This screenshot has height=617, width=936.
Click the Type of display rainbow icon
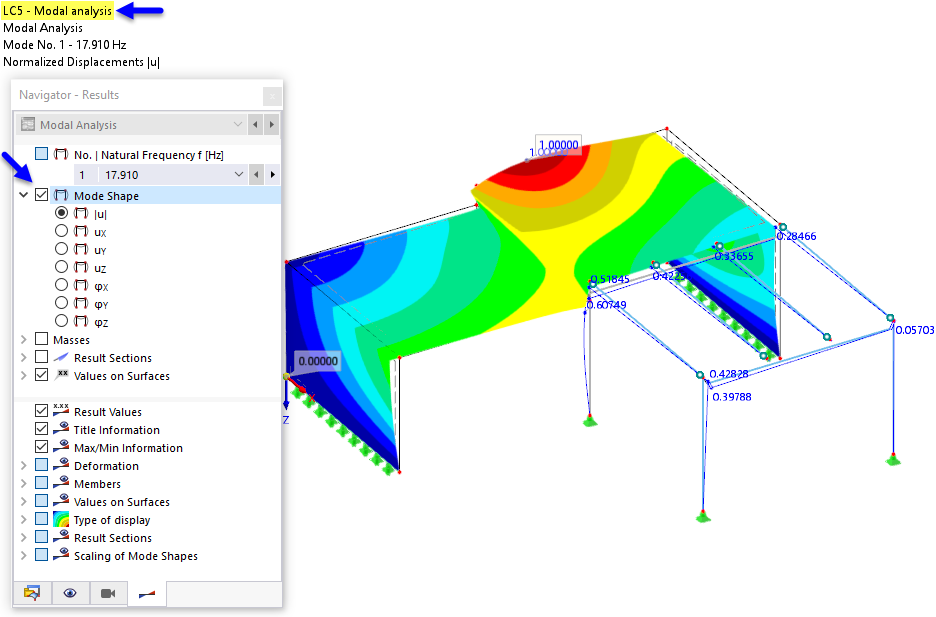61,519
